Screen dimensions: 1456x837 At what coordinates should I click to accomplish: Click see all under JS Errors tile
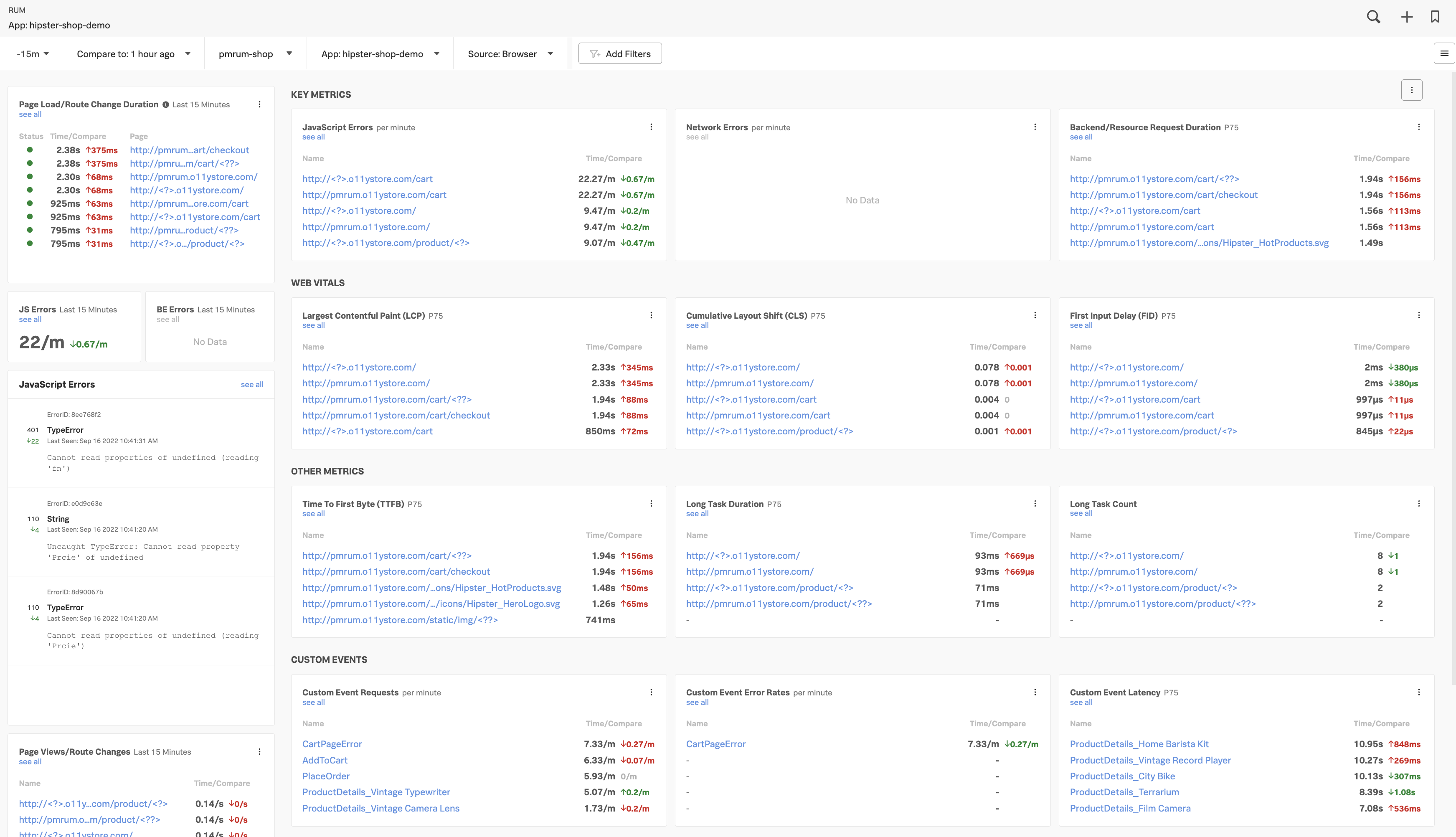coord(30,320)
